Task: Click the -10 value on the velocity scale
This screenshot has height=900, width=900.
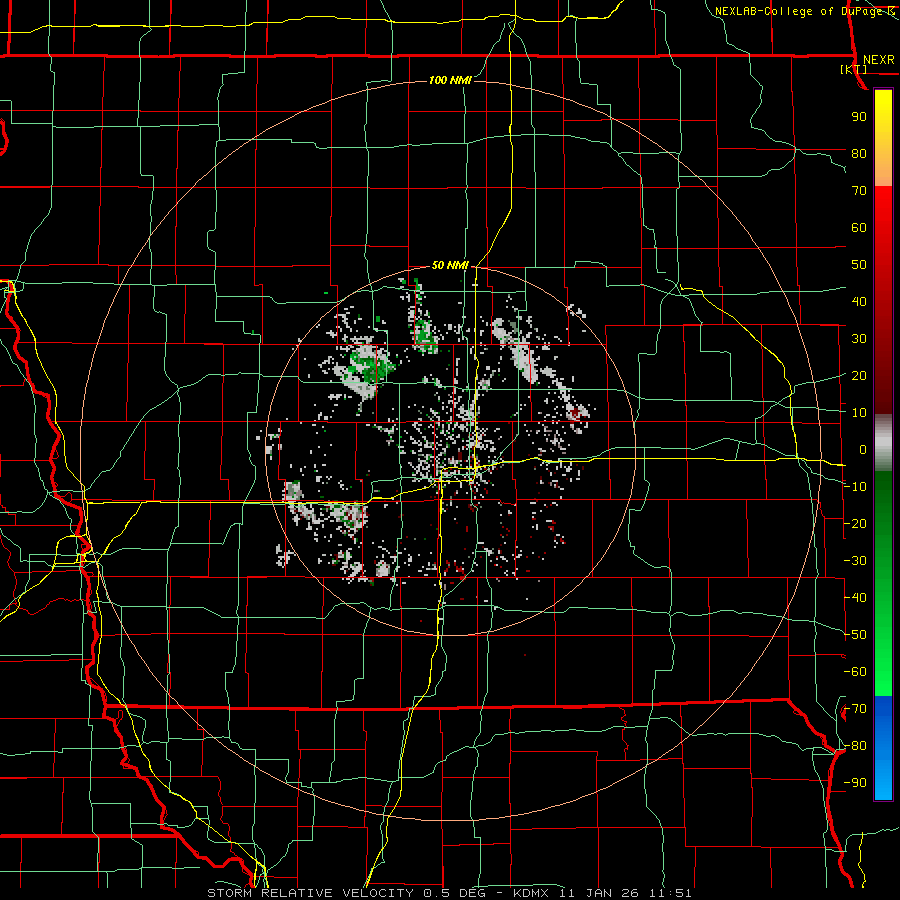Action: [855, 487]
